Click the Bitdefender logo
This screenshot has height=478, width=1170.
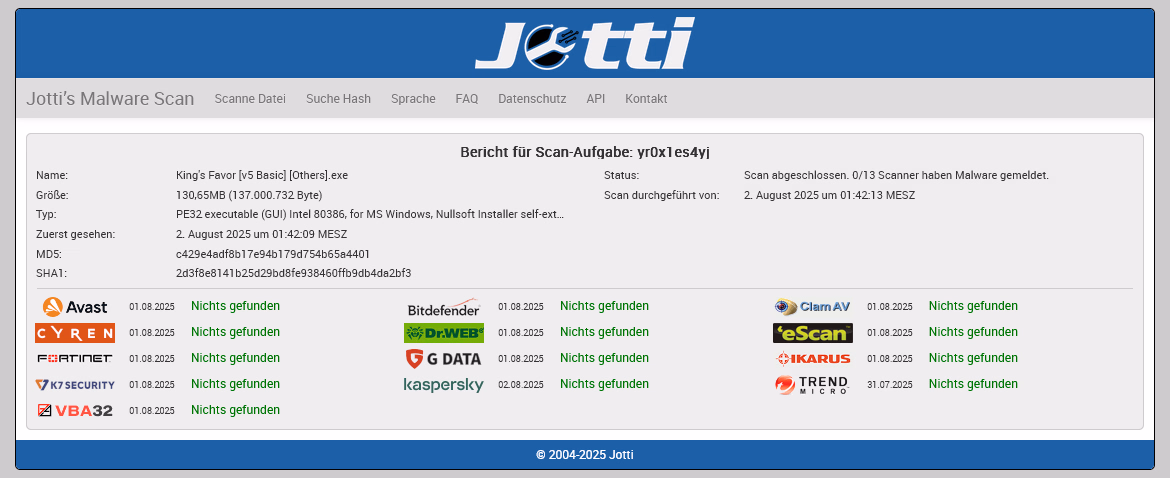click(x=443, y=307)
